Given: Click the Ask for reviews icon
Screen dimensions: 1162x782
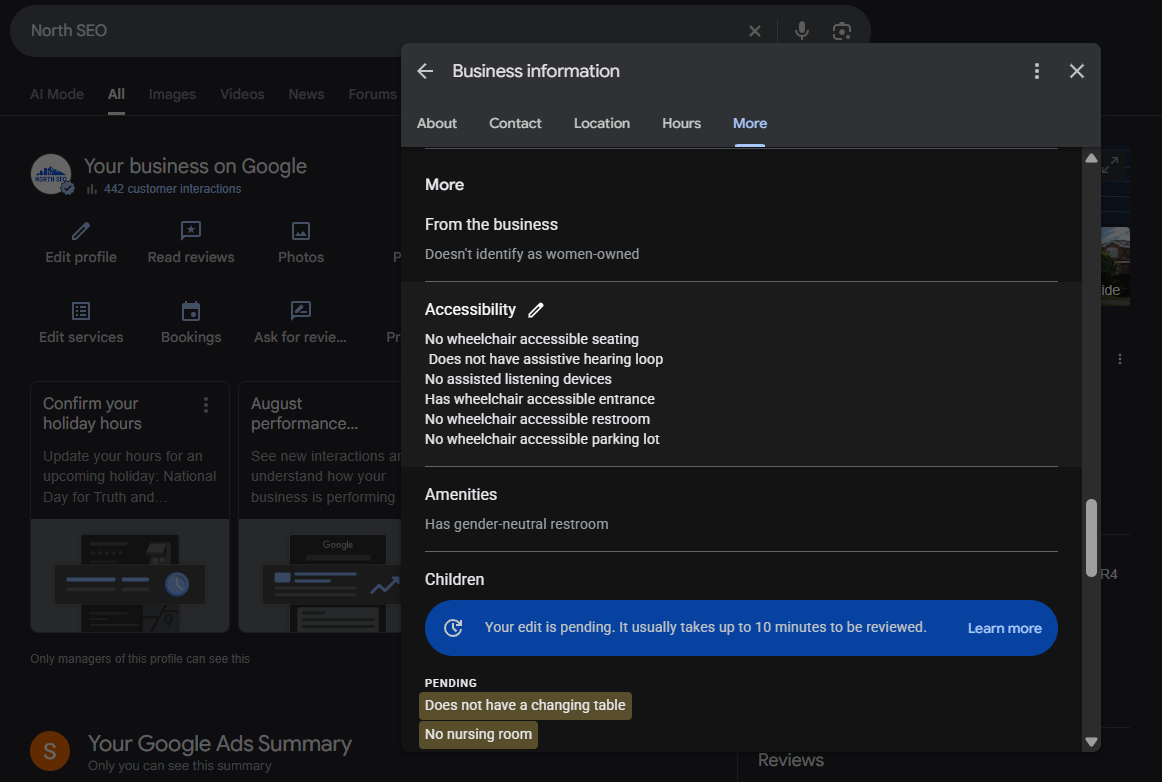Looking at the screenshot, I should pyautogui.click(x=301, y=311).
